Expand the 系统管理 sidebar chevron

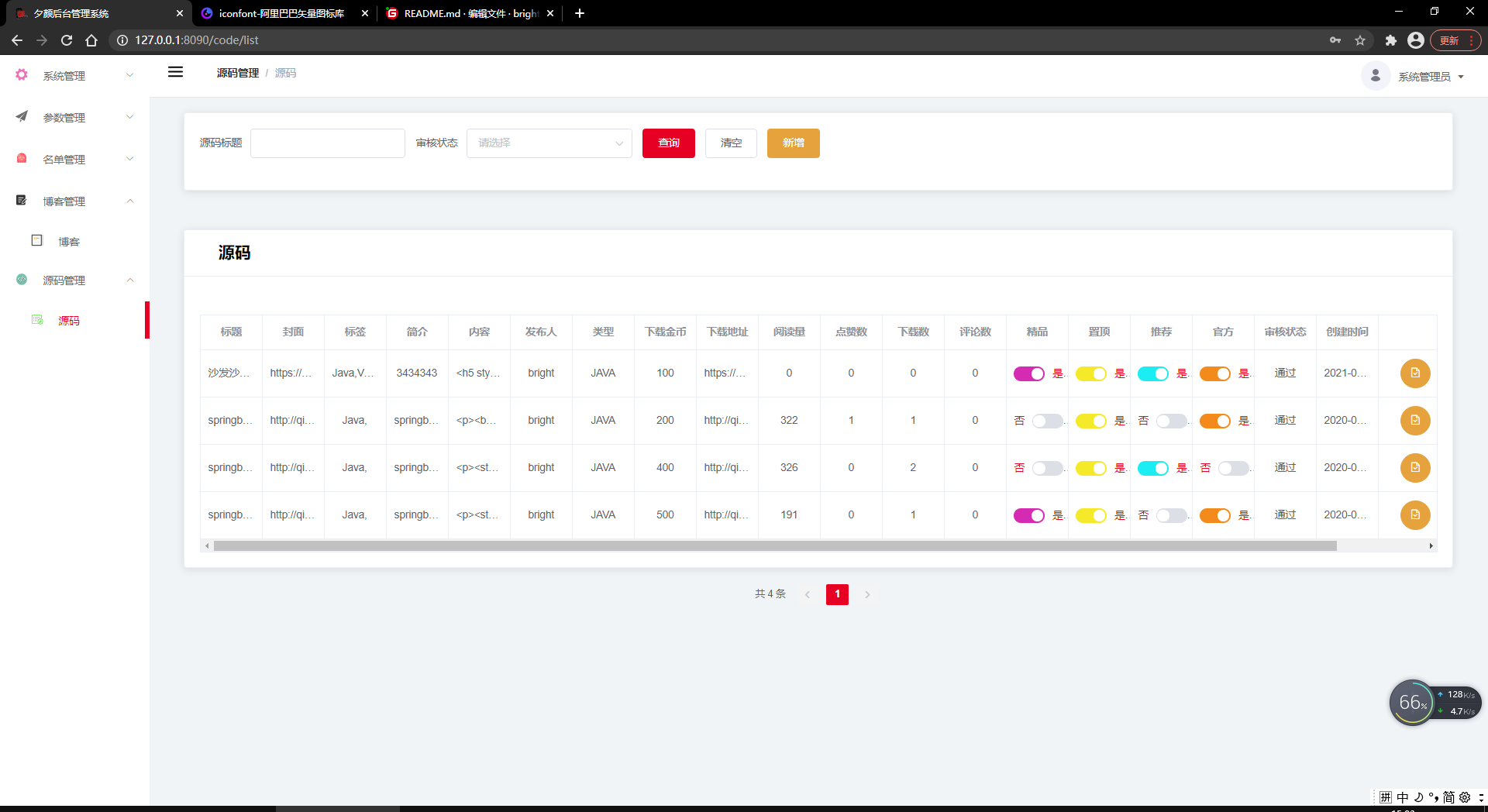point(130,75)
